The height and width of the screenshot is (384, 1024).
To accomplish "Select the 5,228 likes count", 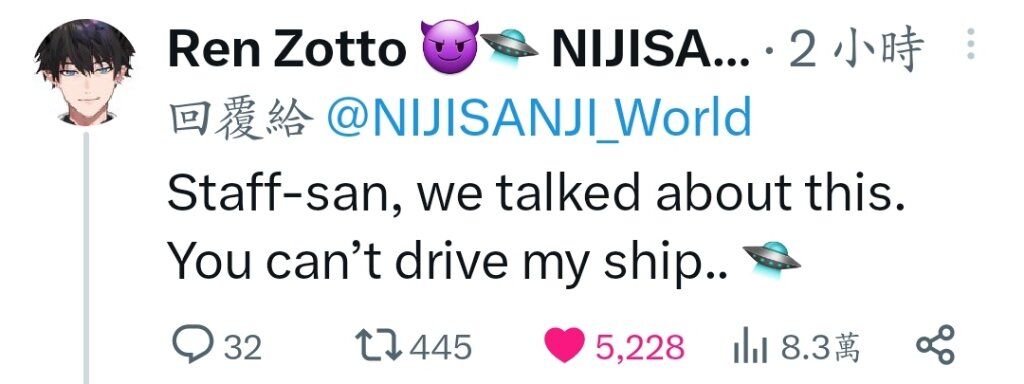I will coord(639,347).
